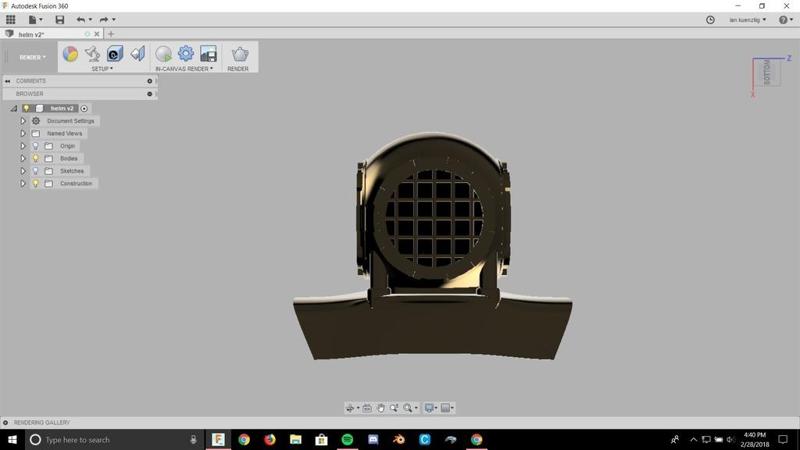Select the Bodies folder label

69,158
